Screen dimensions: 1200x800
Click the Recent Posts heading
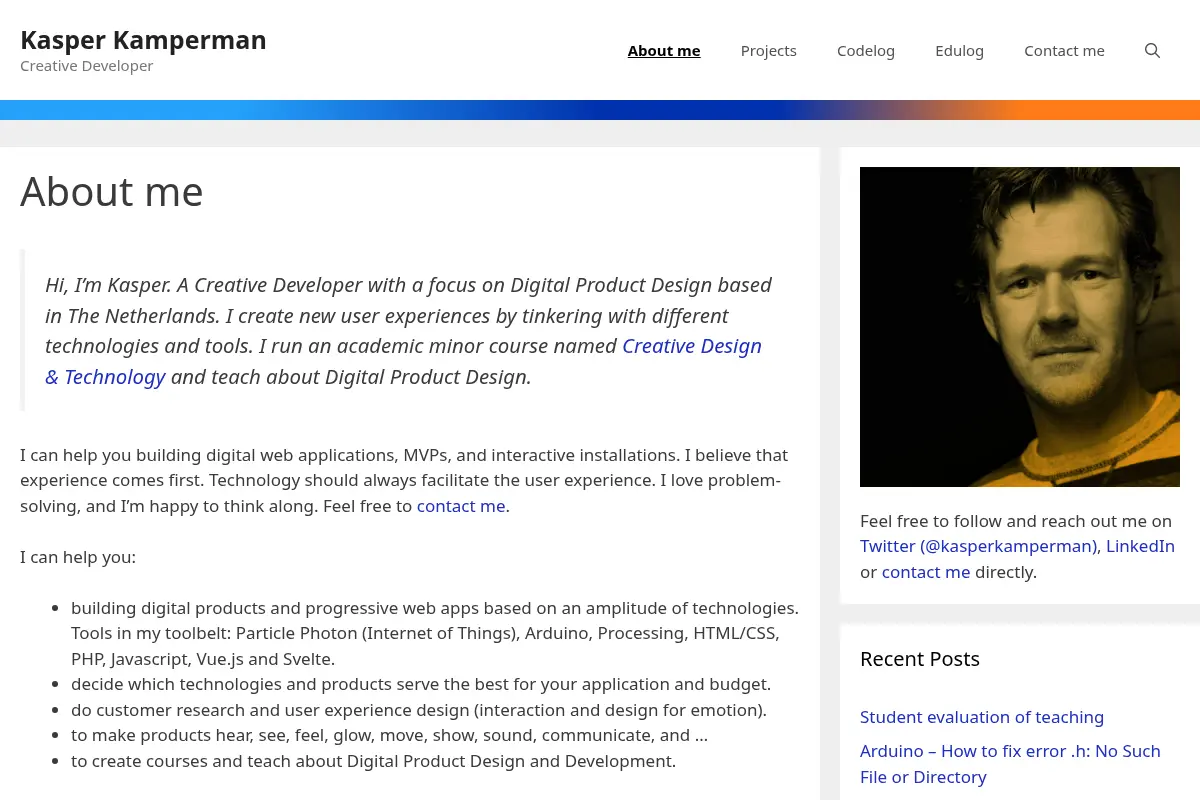920,659
